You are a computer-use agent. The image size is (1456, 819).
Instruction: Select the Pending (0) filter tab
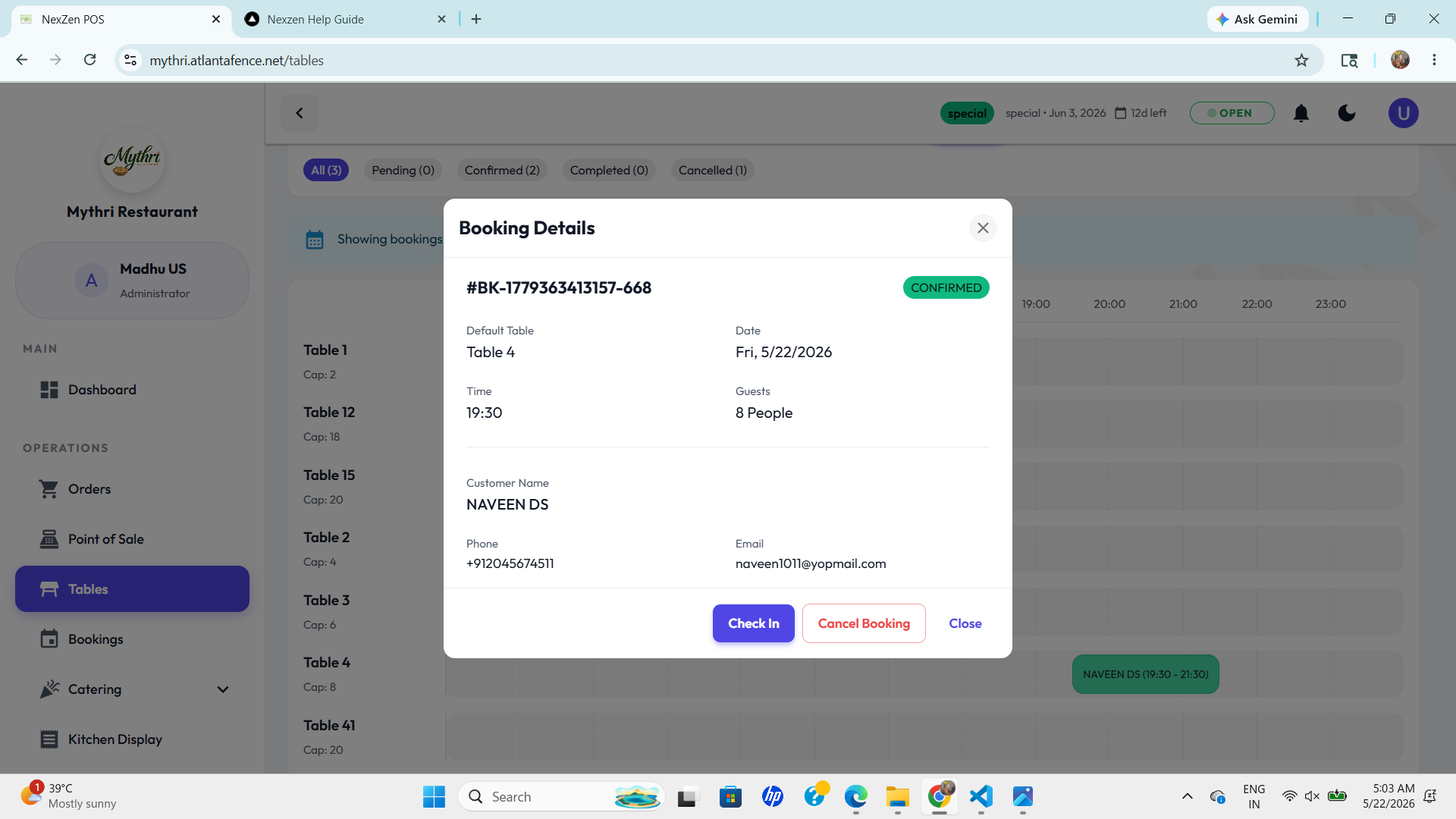tap(403, 170)
